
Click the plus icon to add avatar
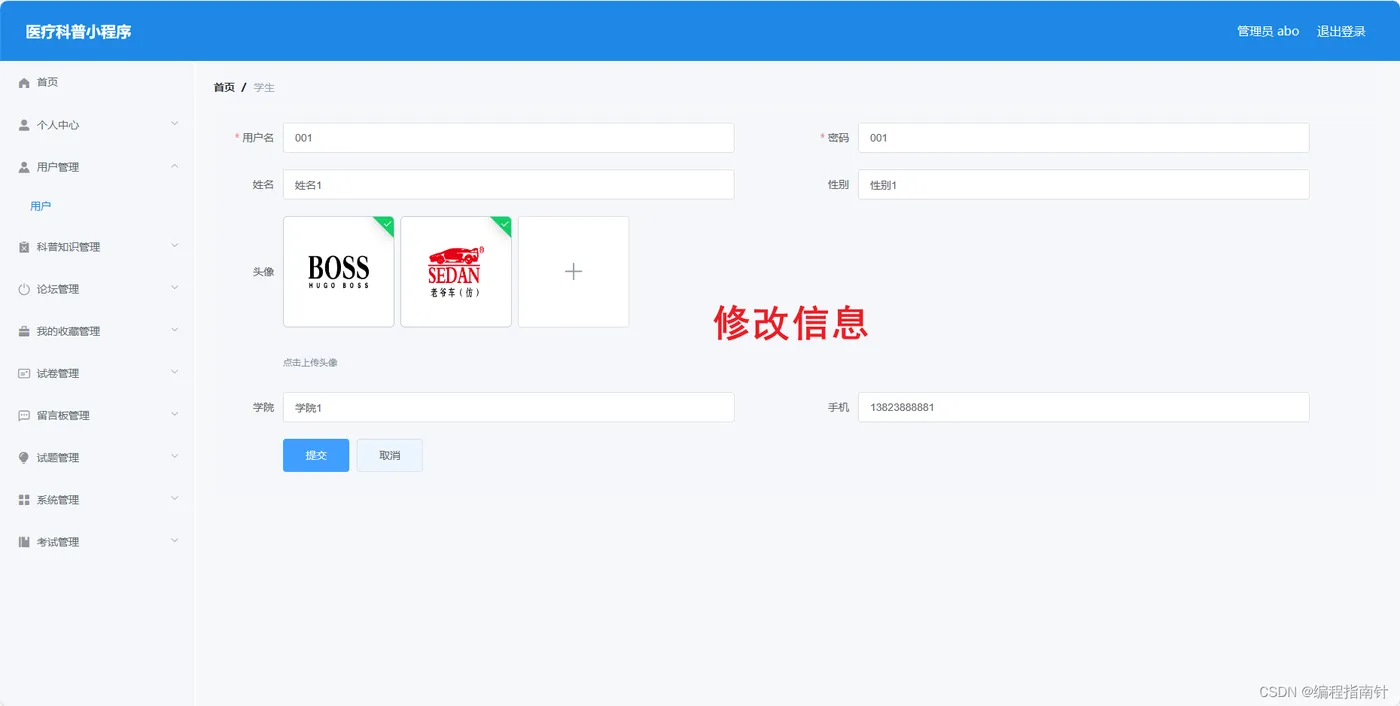click(x=573, y=271)
